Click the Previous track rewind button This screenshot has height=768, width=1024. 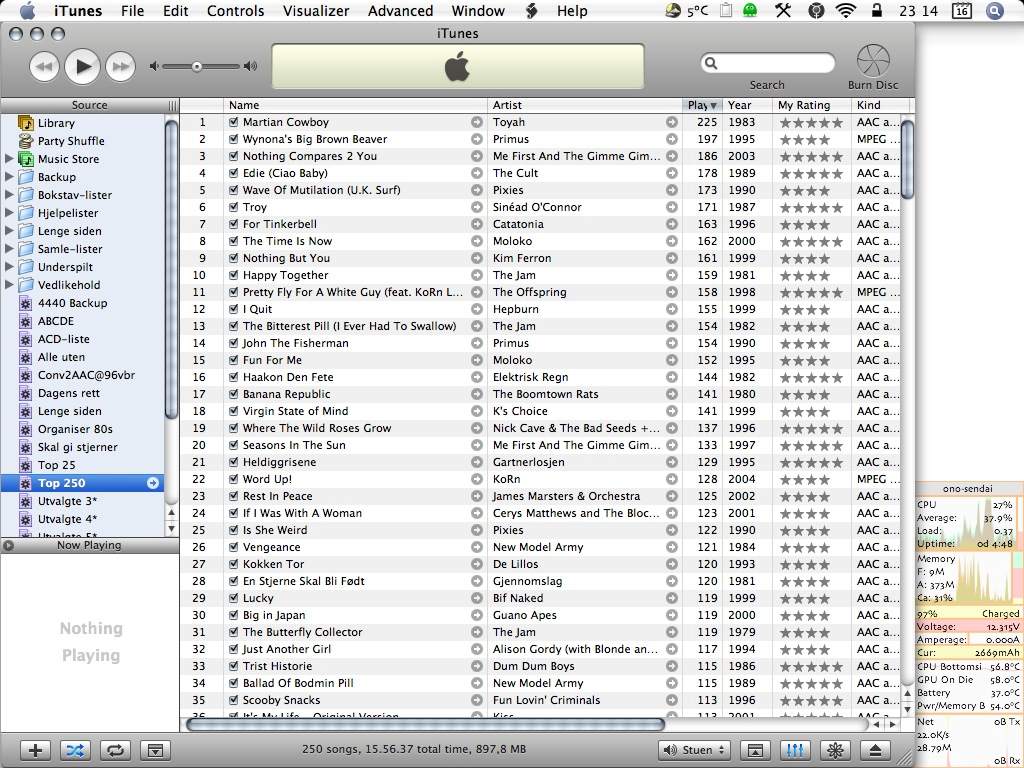(44, 66)
